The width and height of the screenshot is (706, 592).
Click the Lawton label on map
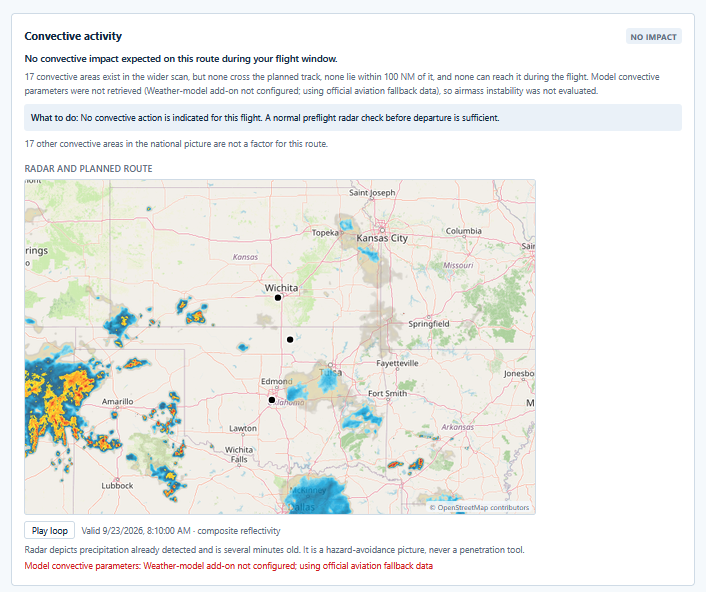[x=243, y=428]
